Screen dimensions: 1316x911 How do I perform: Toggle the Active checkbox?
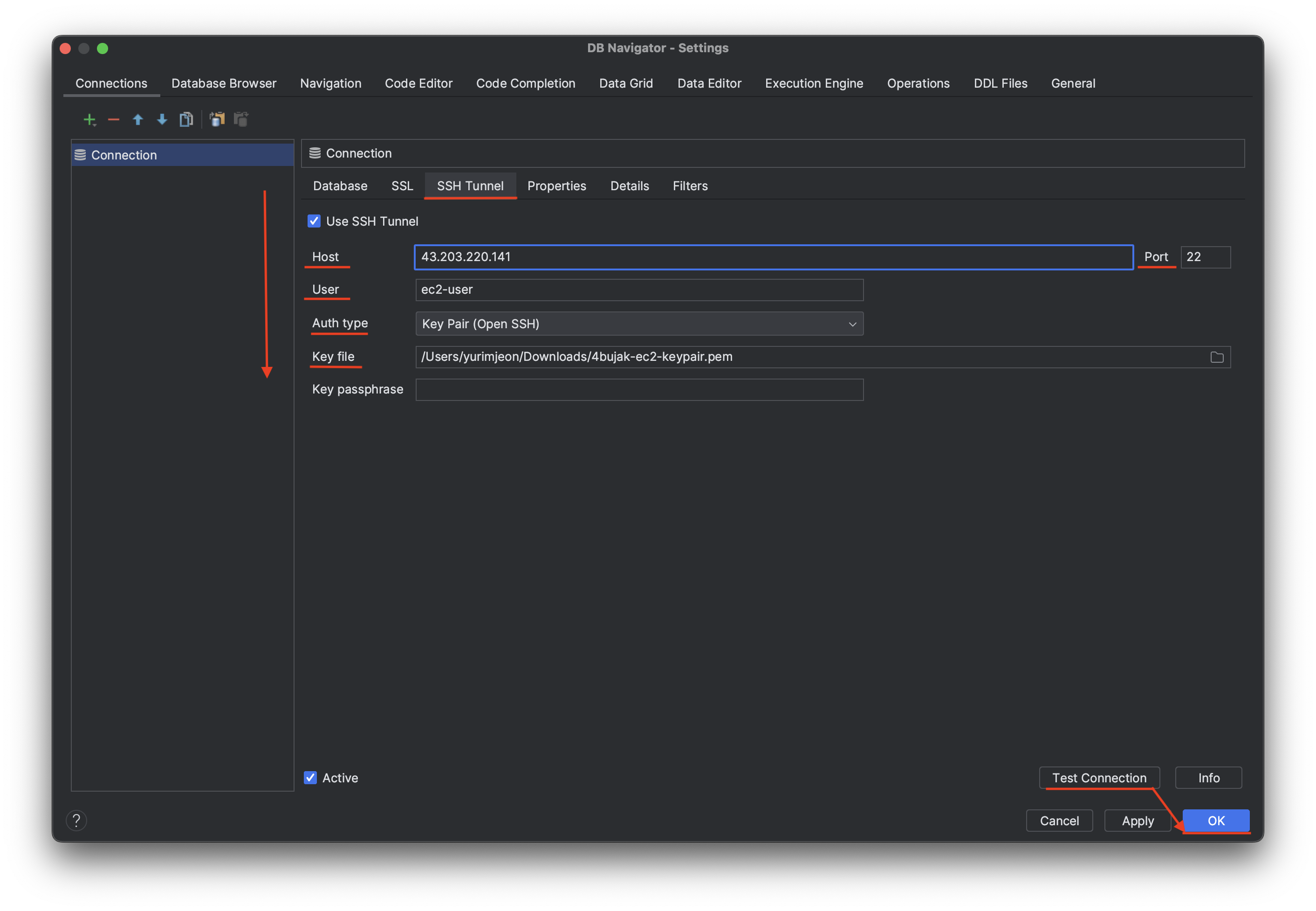[310, 778]
